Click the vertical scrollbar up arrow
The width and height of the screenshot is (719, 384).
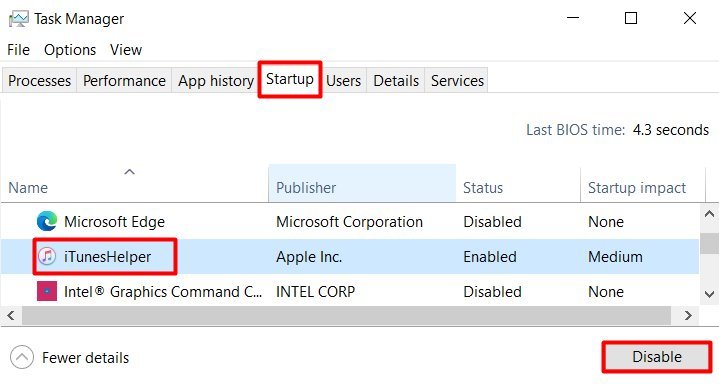709,214
